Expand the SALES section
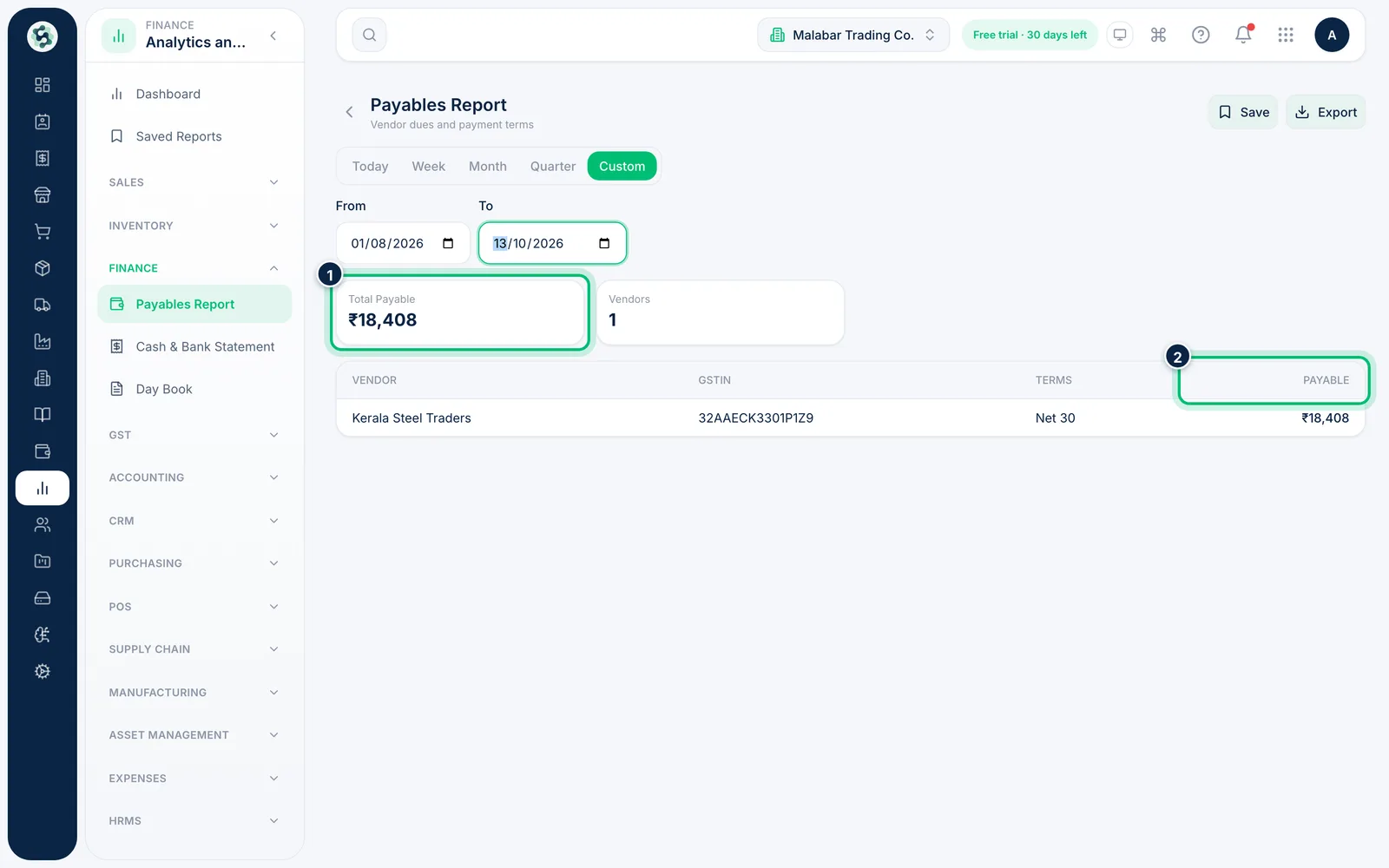Image resolution: width=1389 pixels, height=868 pixels. pos(194,182)
